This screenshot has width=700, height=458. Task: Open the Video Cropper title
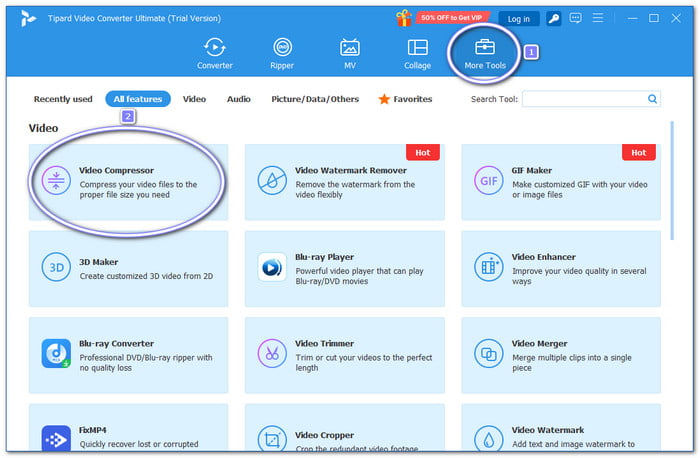[325, 435]
